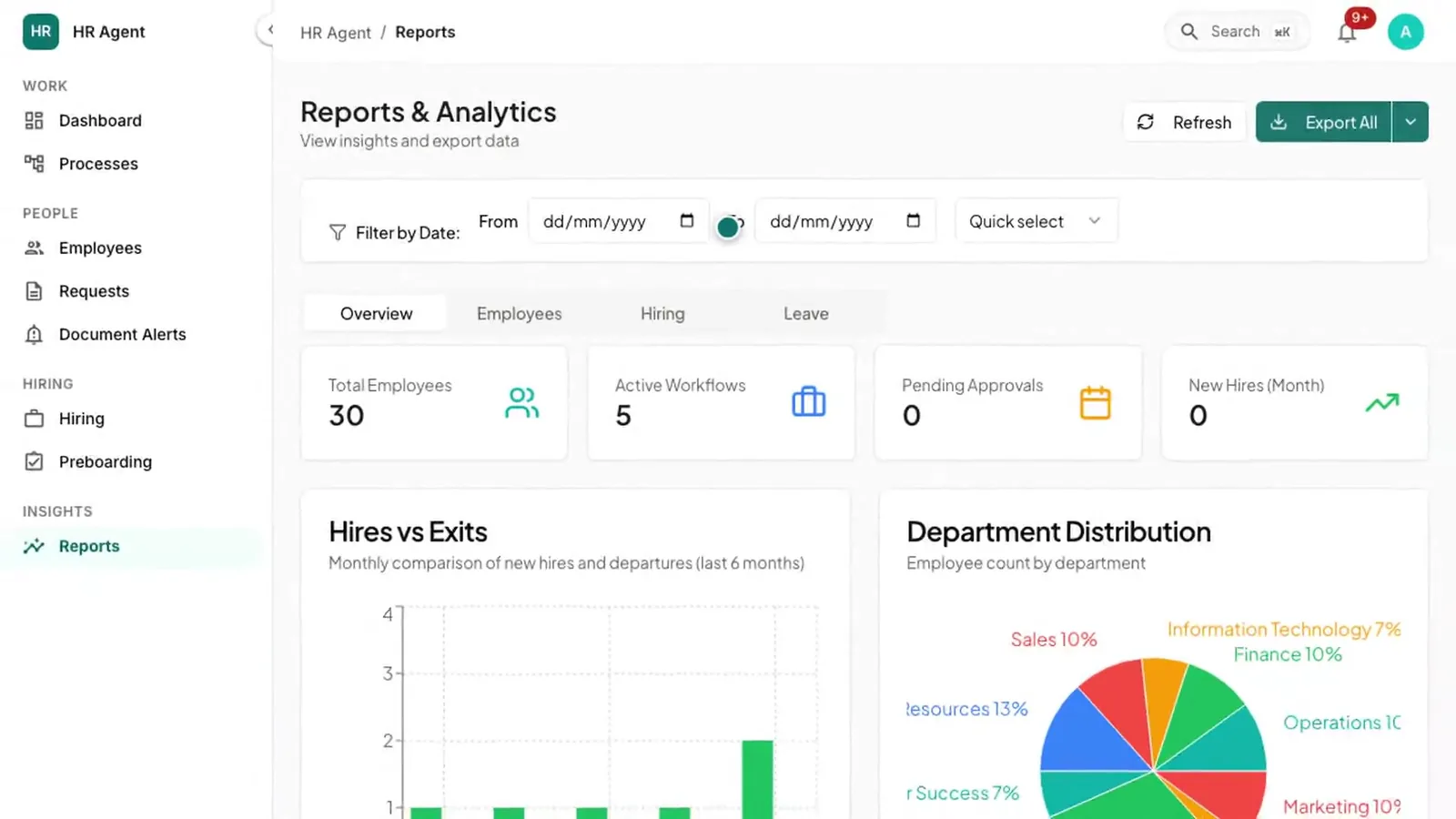Viewport: 1456px width, 819px height.
Task: Open the Quick select dropdown
Action: coord(1036,221)
